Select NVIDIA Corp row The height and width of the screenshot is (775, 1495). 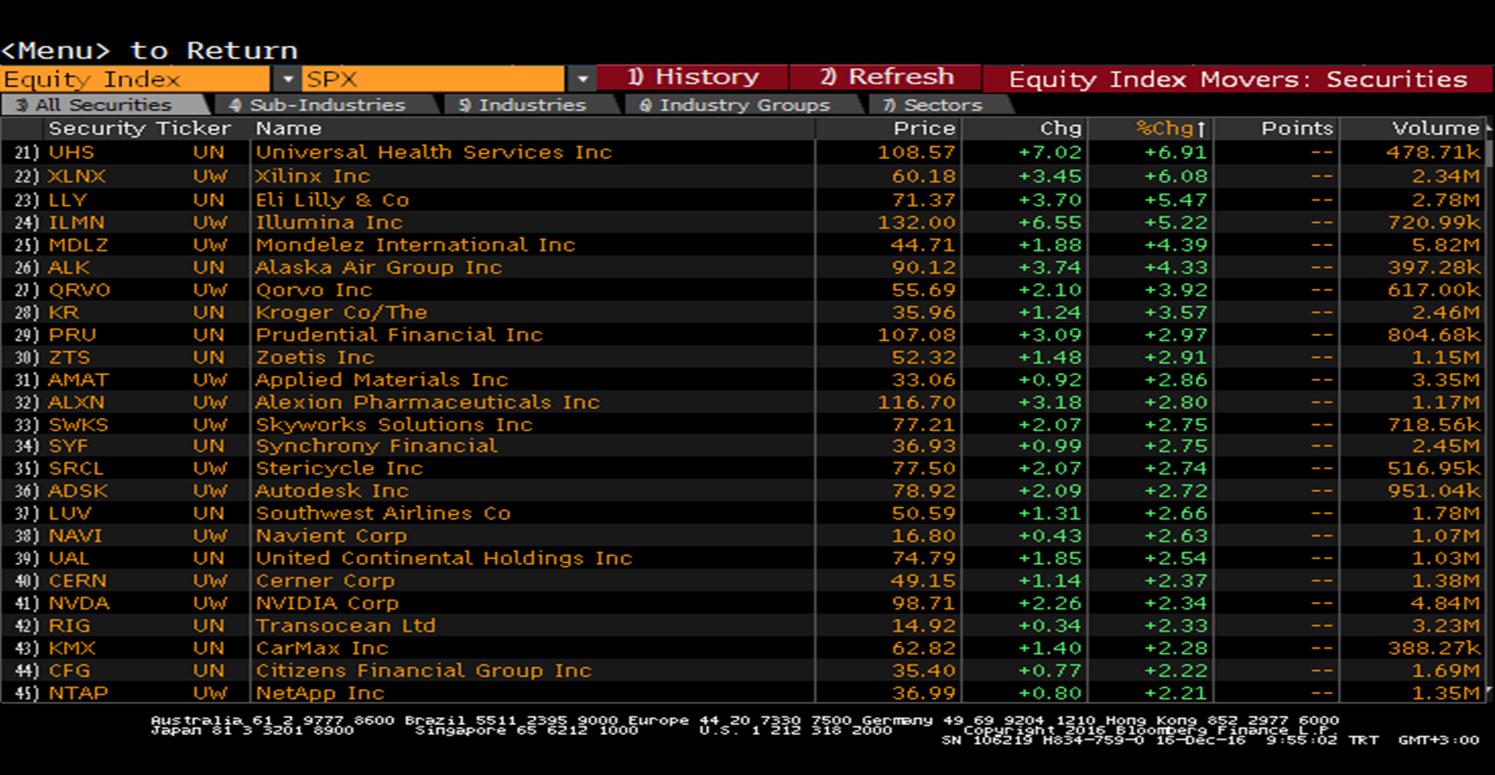(742, 604)
